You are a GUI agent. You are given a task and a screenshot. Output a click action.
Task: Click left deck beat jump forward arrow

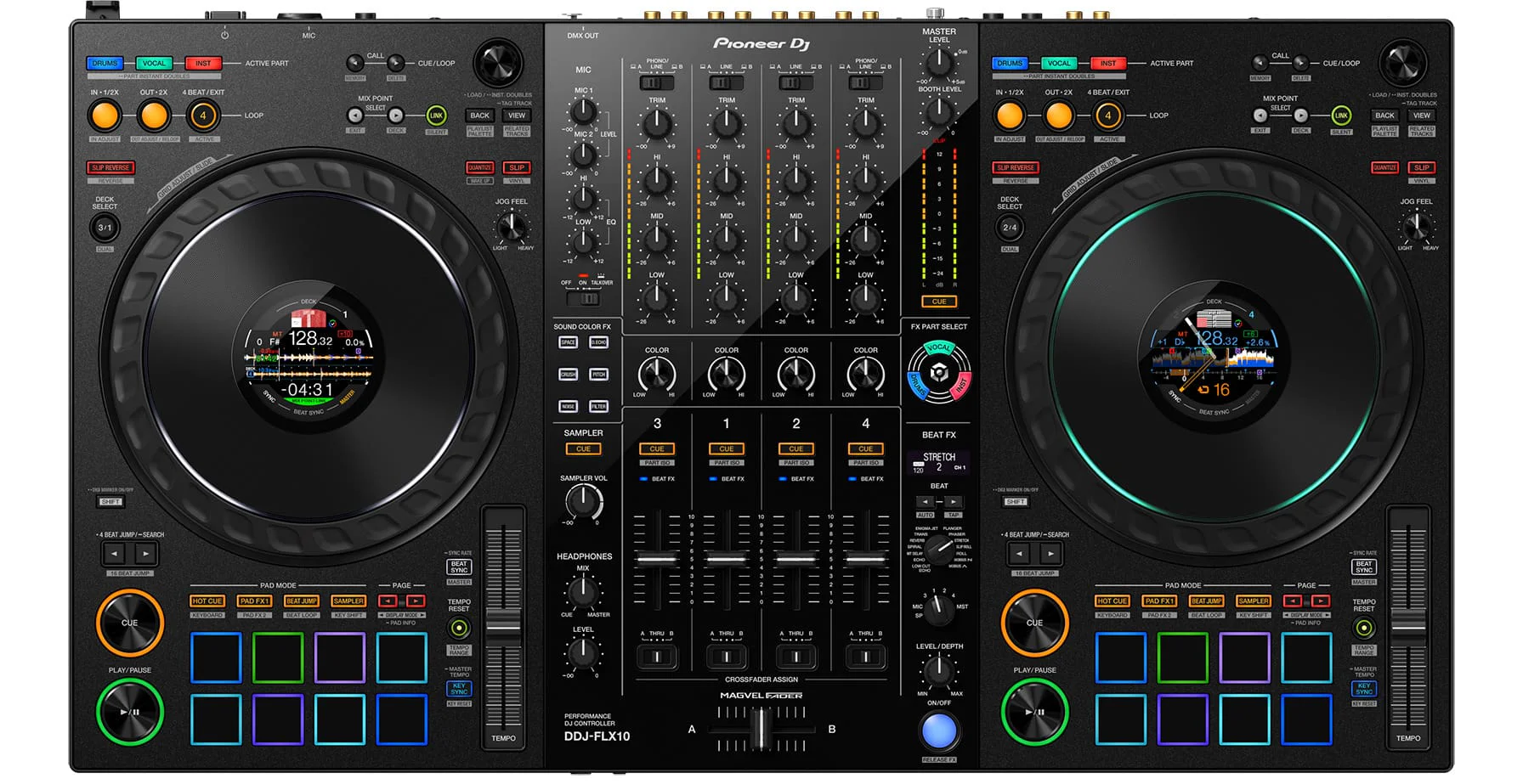click(x=145, y=554)
